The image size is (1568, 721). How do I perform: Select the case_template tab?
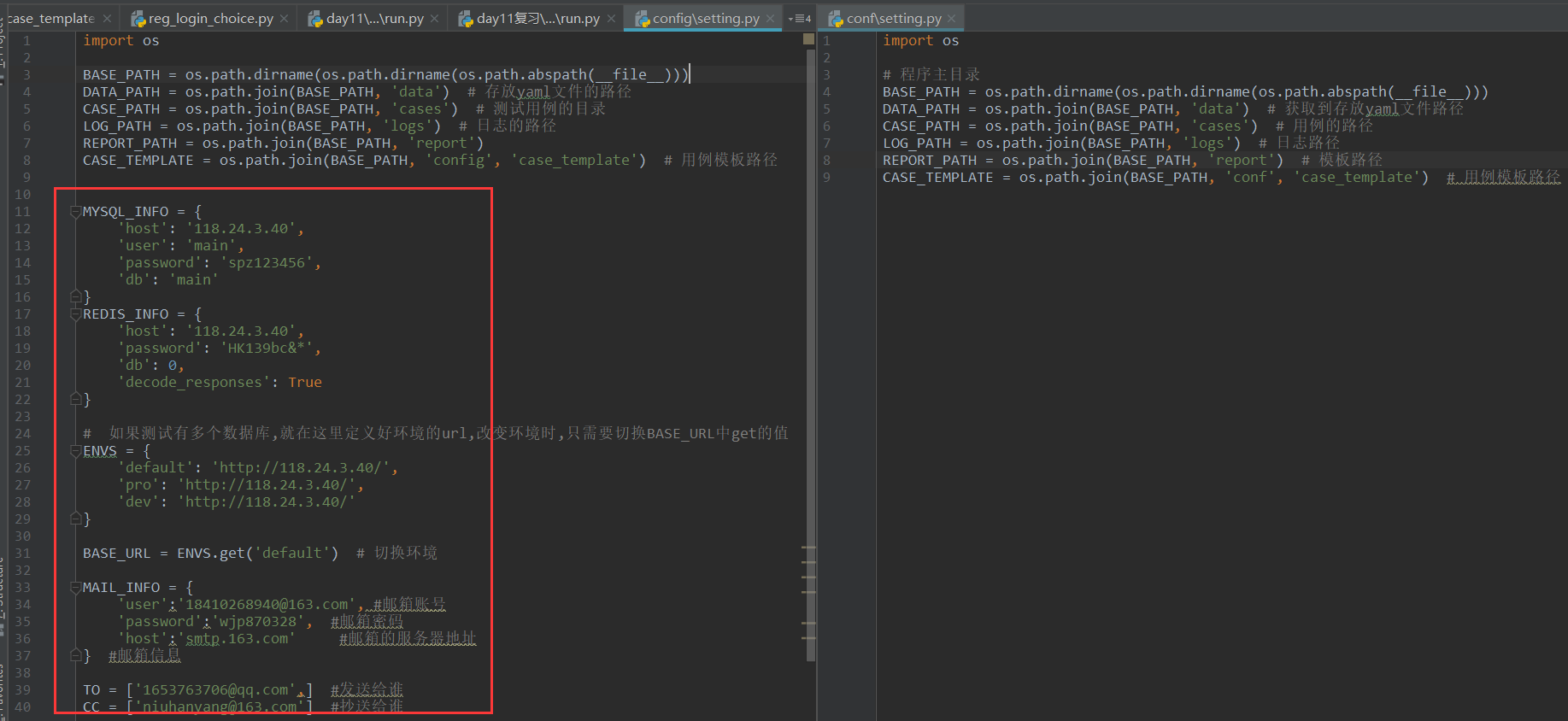[x=51, y=19]
